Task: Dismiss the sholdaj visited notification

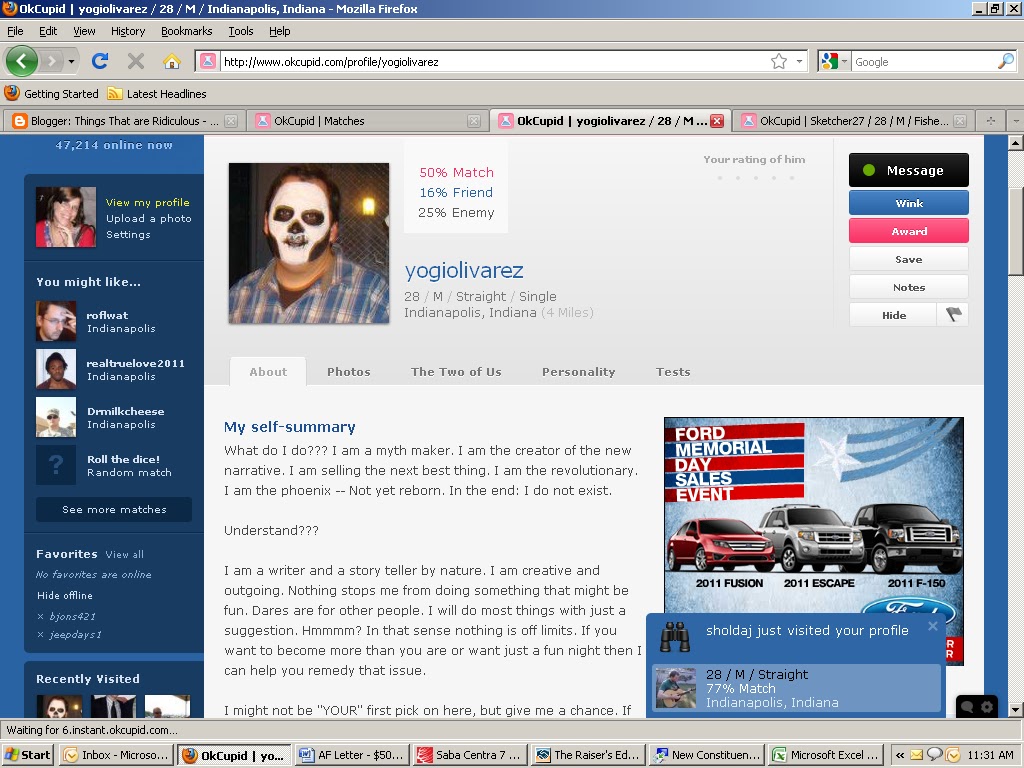Action: [x=933, y=626]
